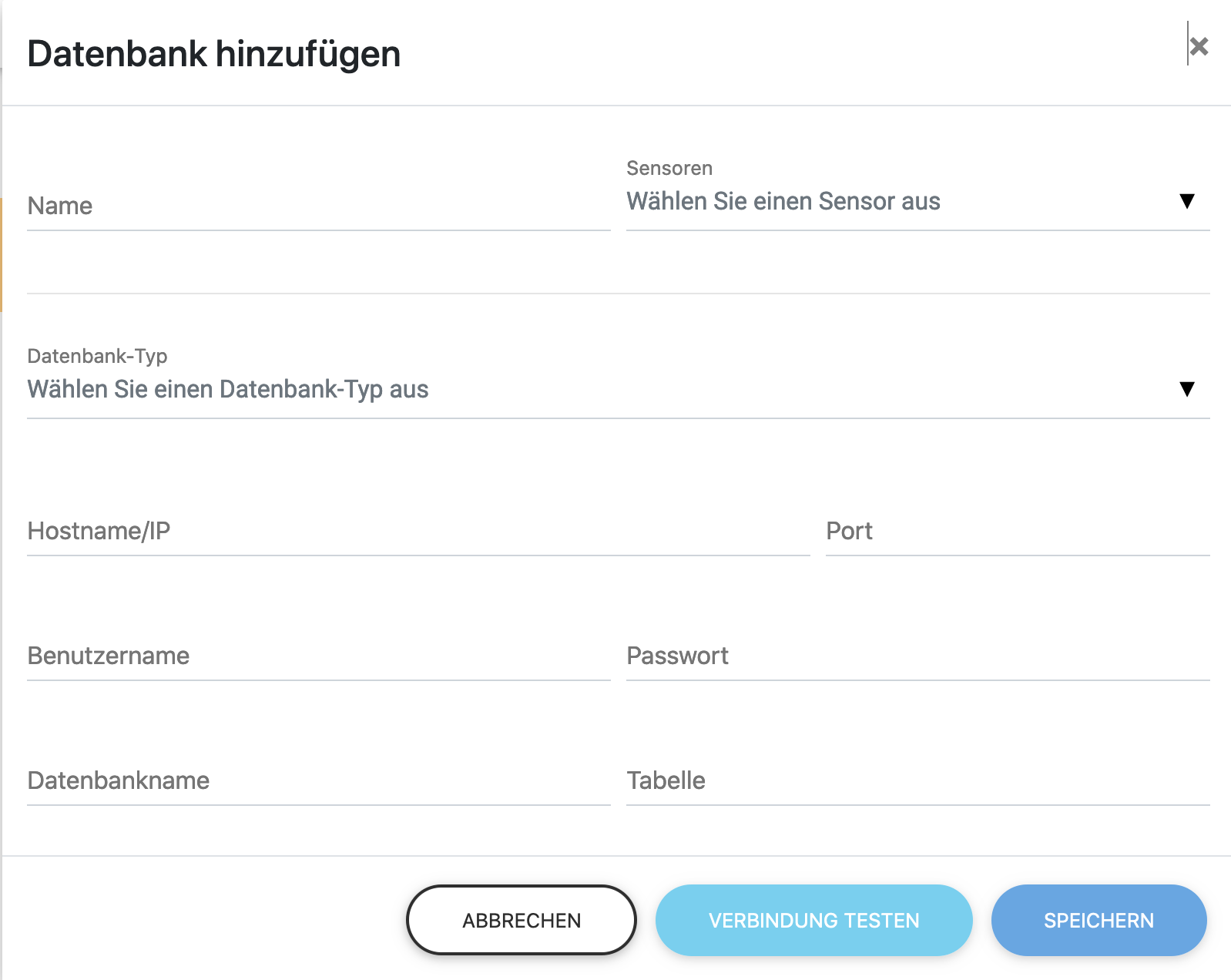Viewport: 1231px width, 980px height.
Task: Expand the Datenbank-Typ dropdown arrow
Action: coord(1186,389)
